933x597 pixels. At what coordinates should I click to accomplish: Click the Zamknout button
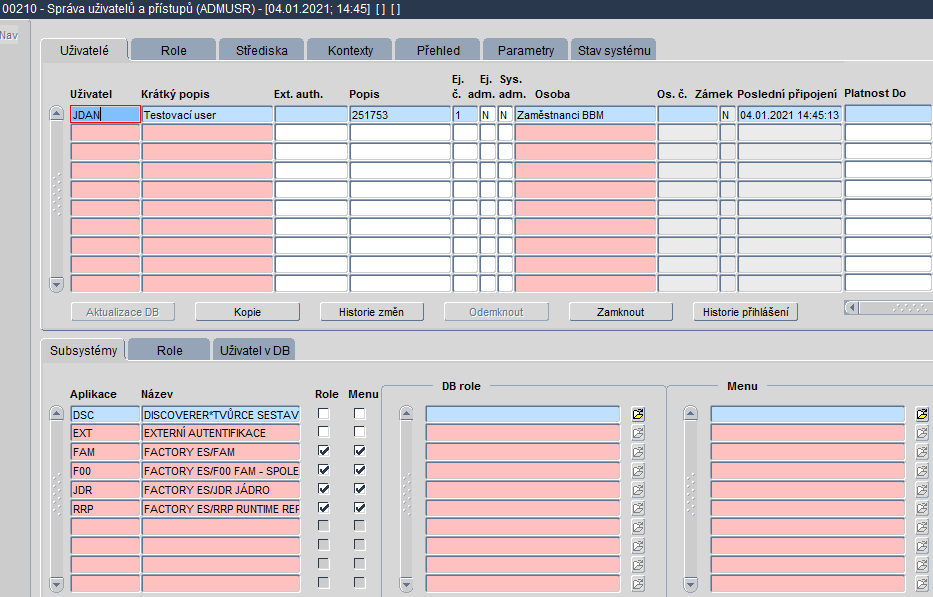coord(621,312)
